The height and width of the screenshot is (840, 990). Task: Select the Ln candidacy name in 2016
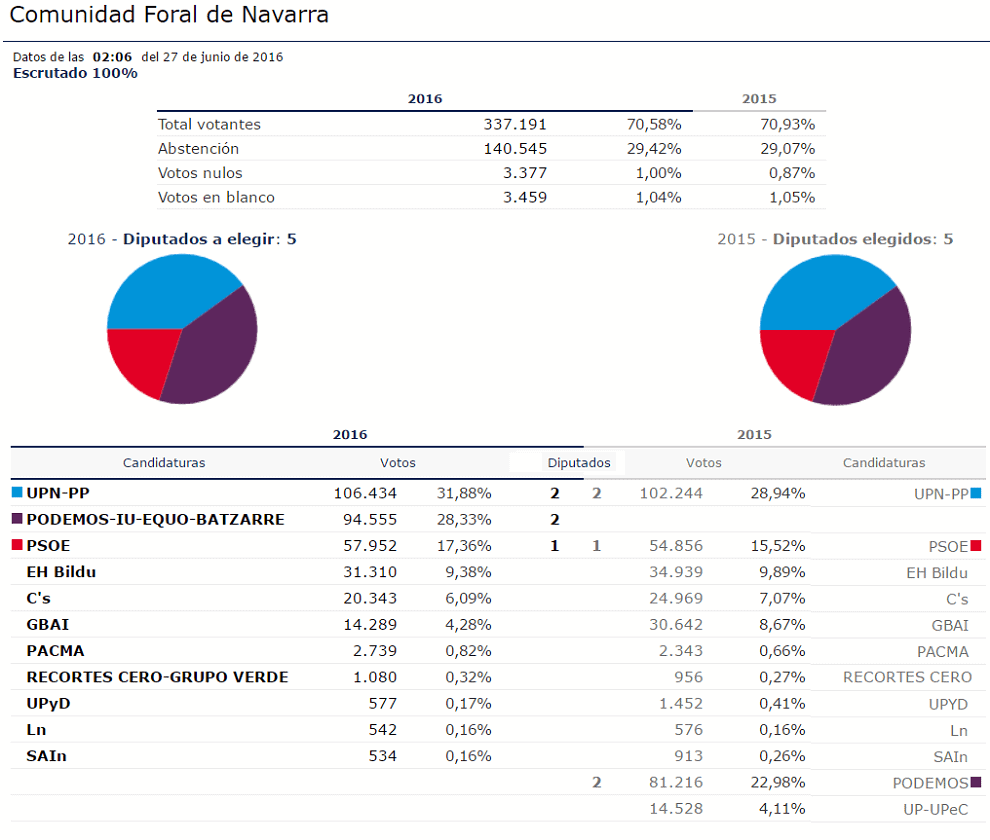point(36,730)
